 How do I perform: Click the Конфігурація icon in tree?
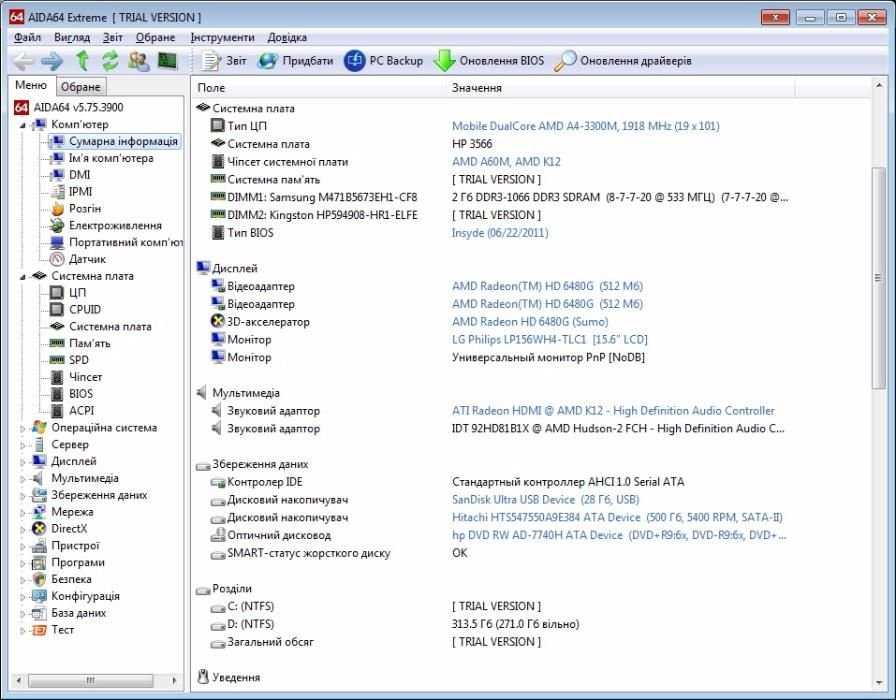coord(39,596)
